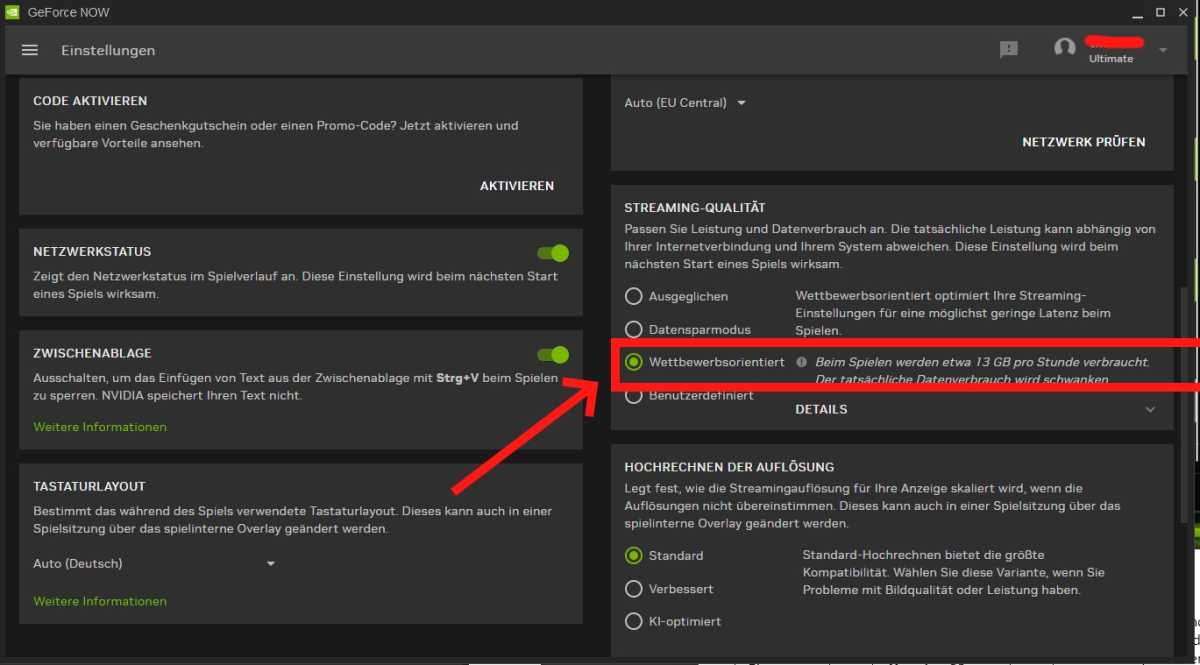Click the ZWISCHENABLAGE heading
1200x665 pixels.
coord(92,354)
